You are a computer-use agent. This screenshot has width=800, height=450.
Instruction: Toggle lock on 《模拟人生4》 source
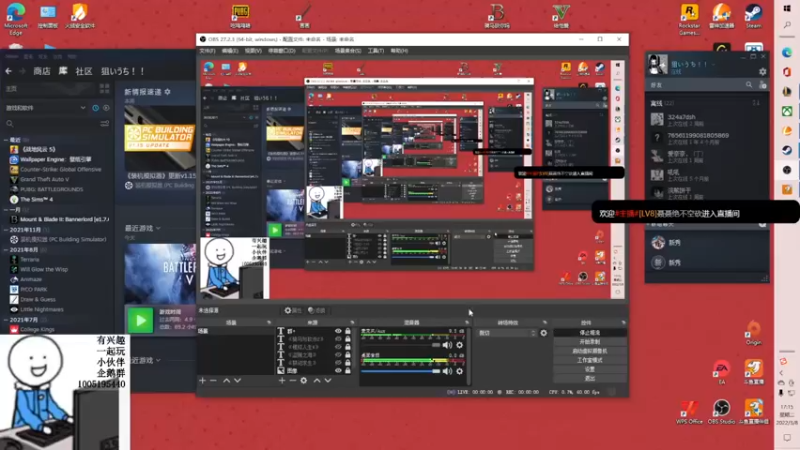coord(348,347)
